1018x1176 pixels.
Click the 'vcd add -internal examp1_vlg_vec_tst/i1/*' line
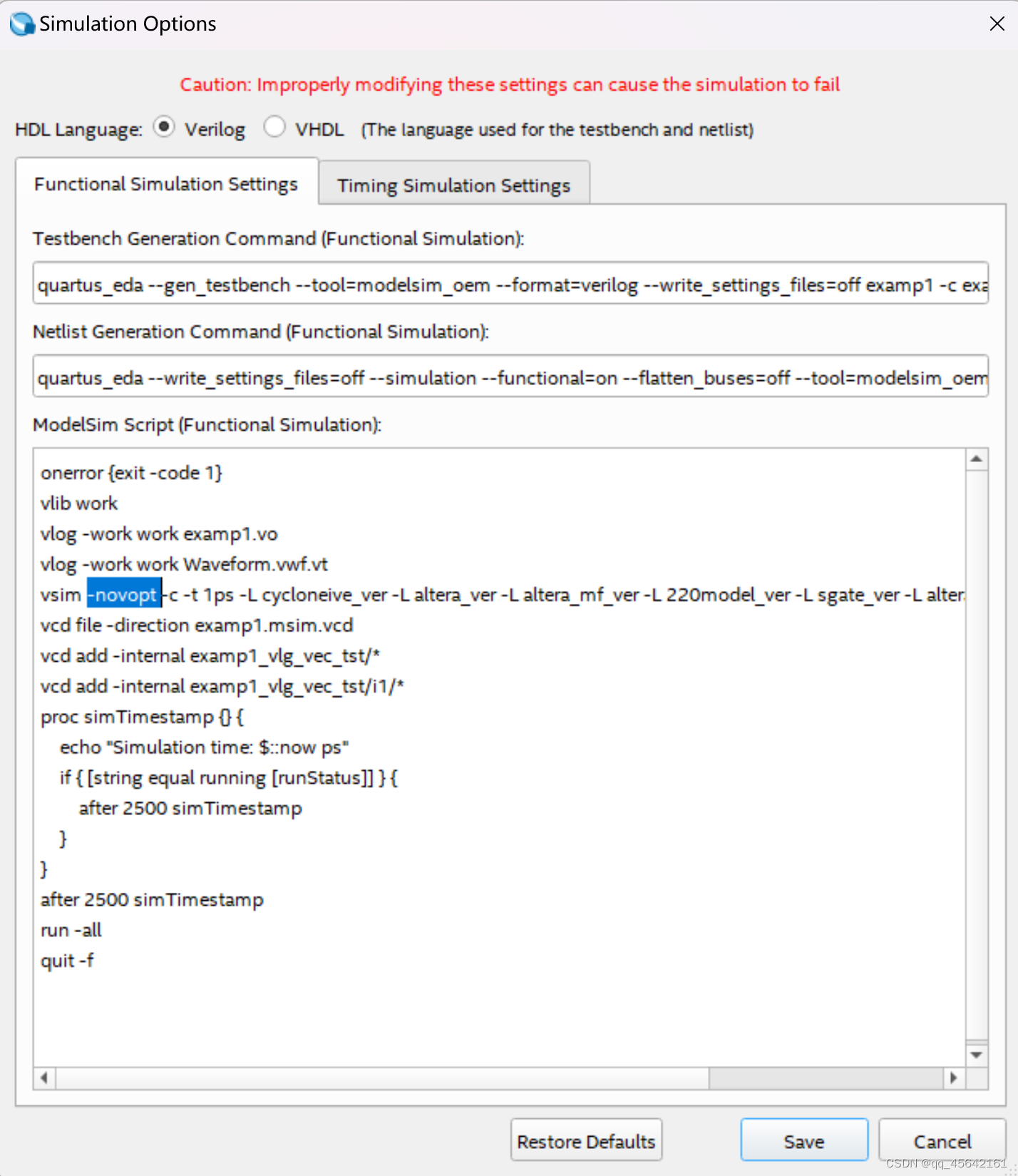point(222,687)
